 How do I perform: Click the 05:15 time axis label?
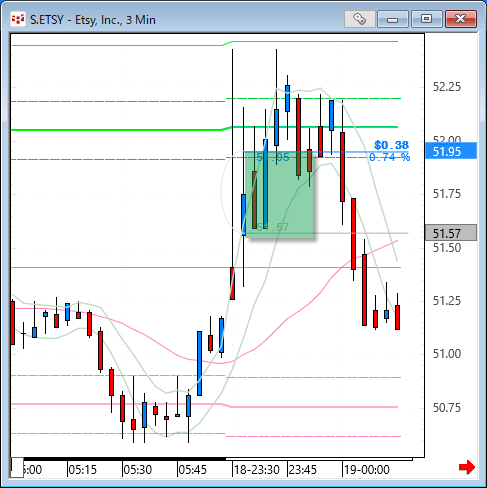click(x=83, y=470)
